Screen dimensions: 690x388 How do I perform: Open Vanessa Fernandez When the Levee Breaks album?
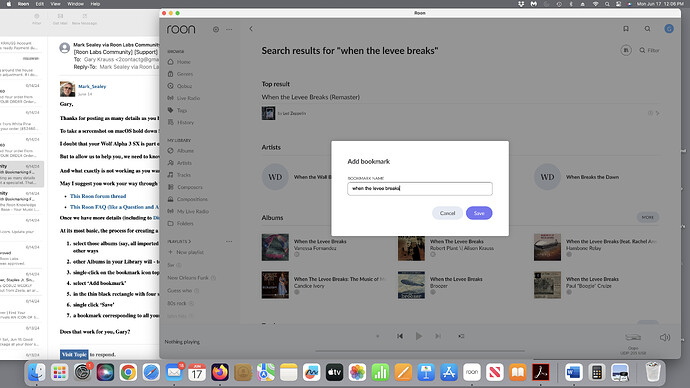click(x=275, y=247)
